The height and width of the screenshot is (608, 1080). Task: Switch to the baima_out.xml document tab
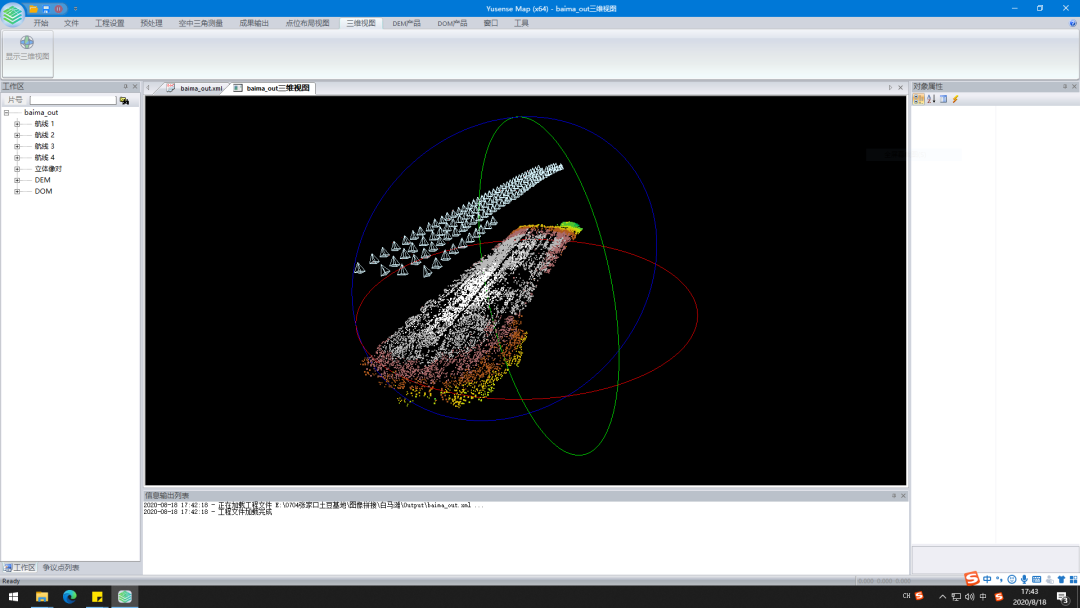click(200, 88)
